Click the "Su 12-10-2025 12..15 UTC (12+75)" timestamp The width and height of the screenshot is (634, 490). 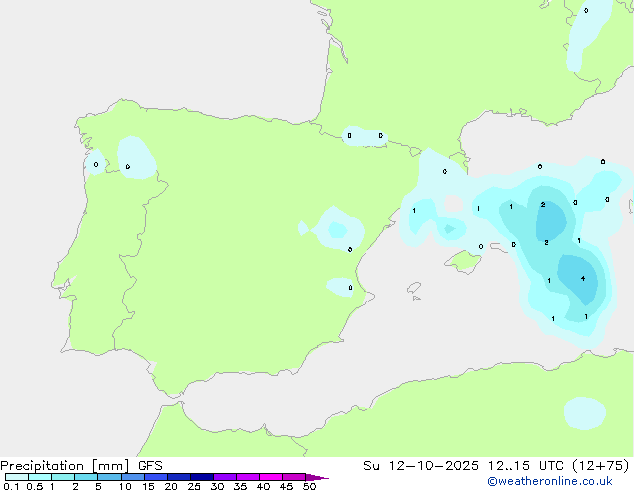coord(496,466)
